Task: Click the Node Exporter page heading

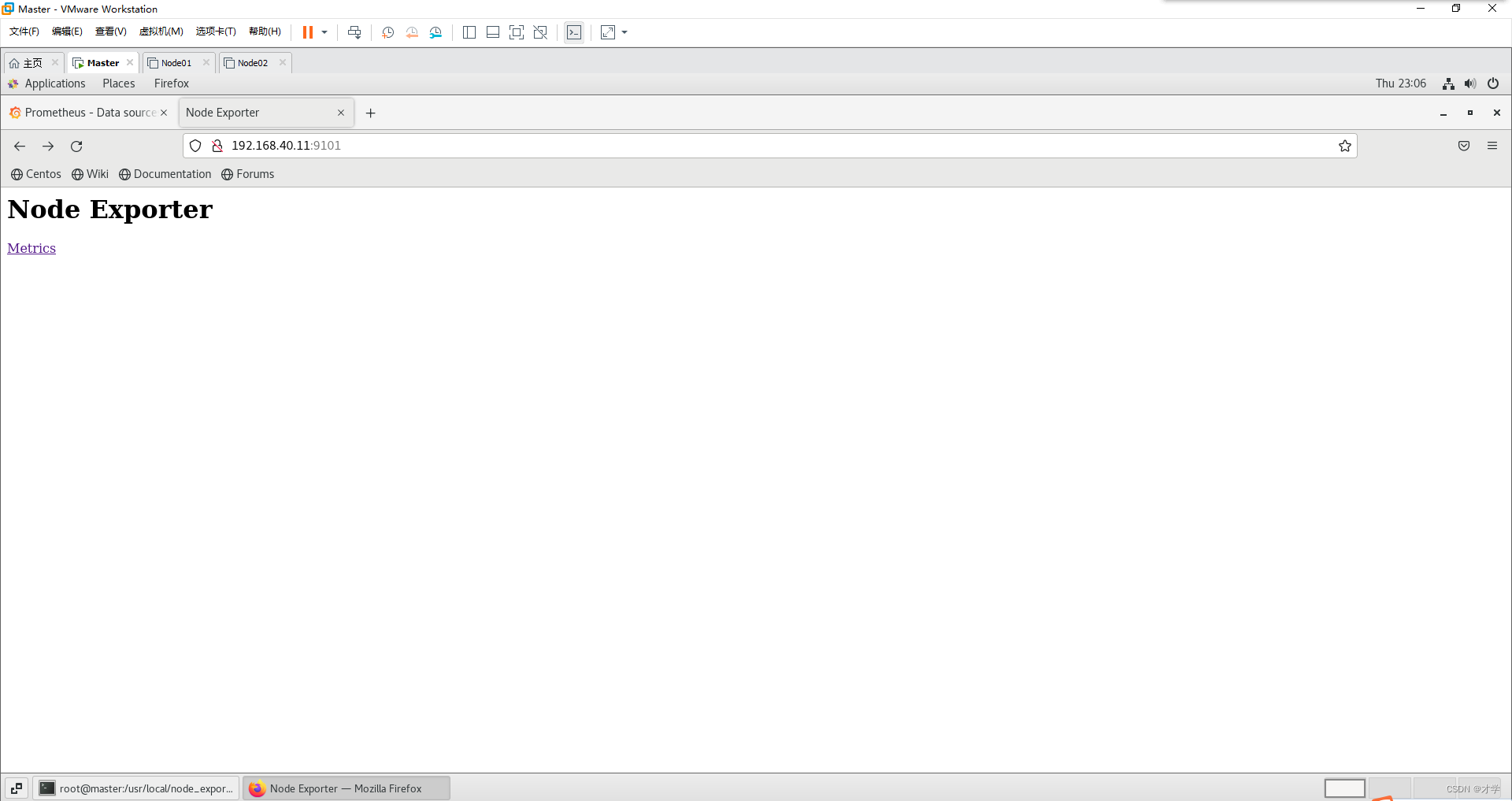Action: pos(110,210)
